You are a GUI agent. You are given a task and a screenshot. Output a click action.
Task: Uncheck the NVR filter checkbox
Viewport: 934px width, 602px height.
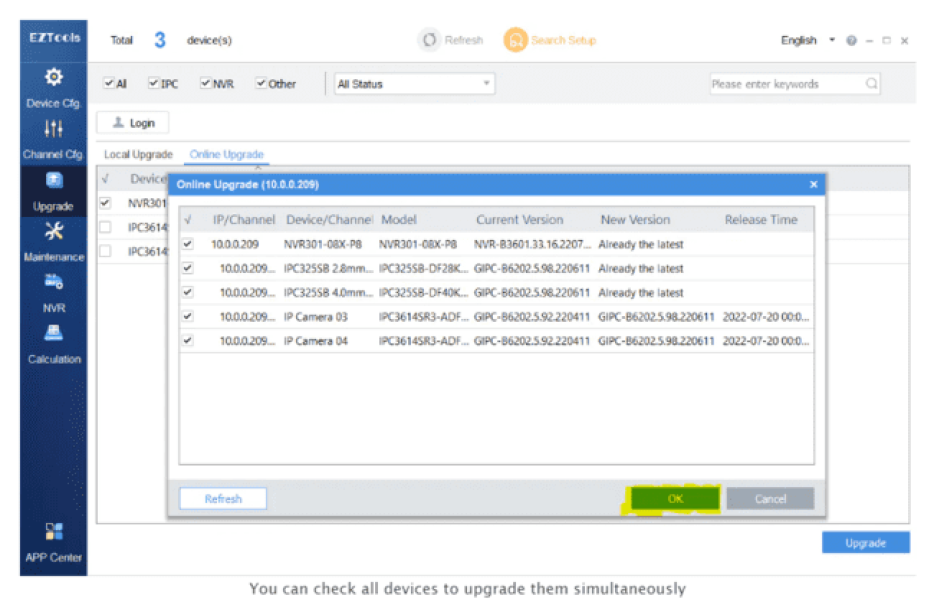206,84
